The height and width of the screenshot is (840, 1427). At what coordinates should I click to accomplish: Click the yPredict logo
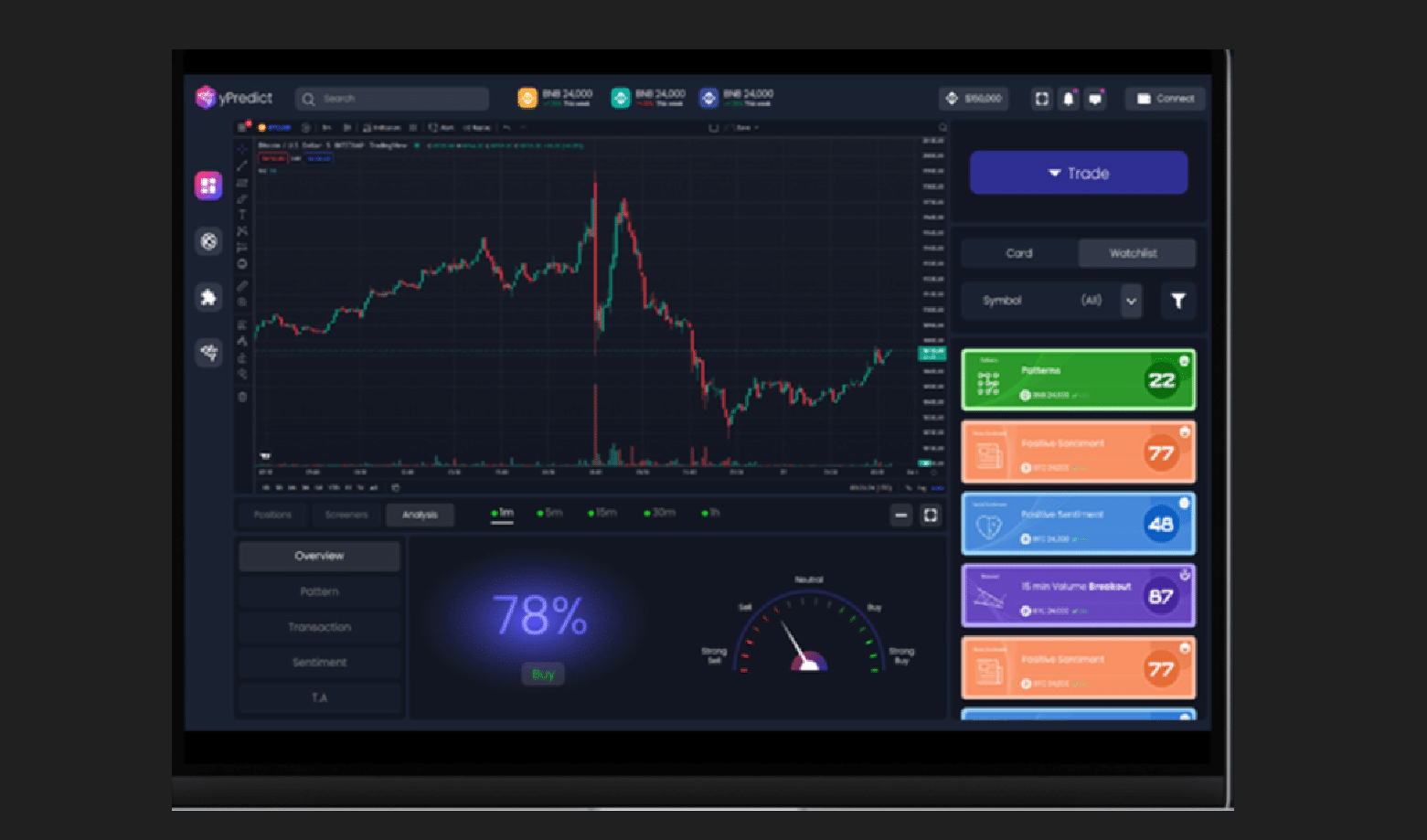tap(234, 98)
